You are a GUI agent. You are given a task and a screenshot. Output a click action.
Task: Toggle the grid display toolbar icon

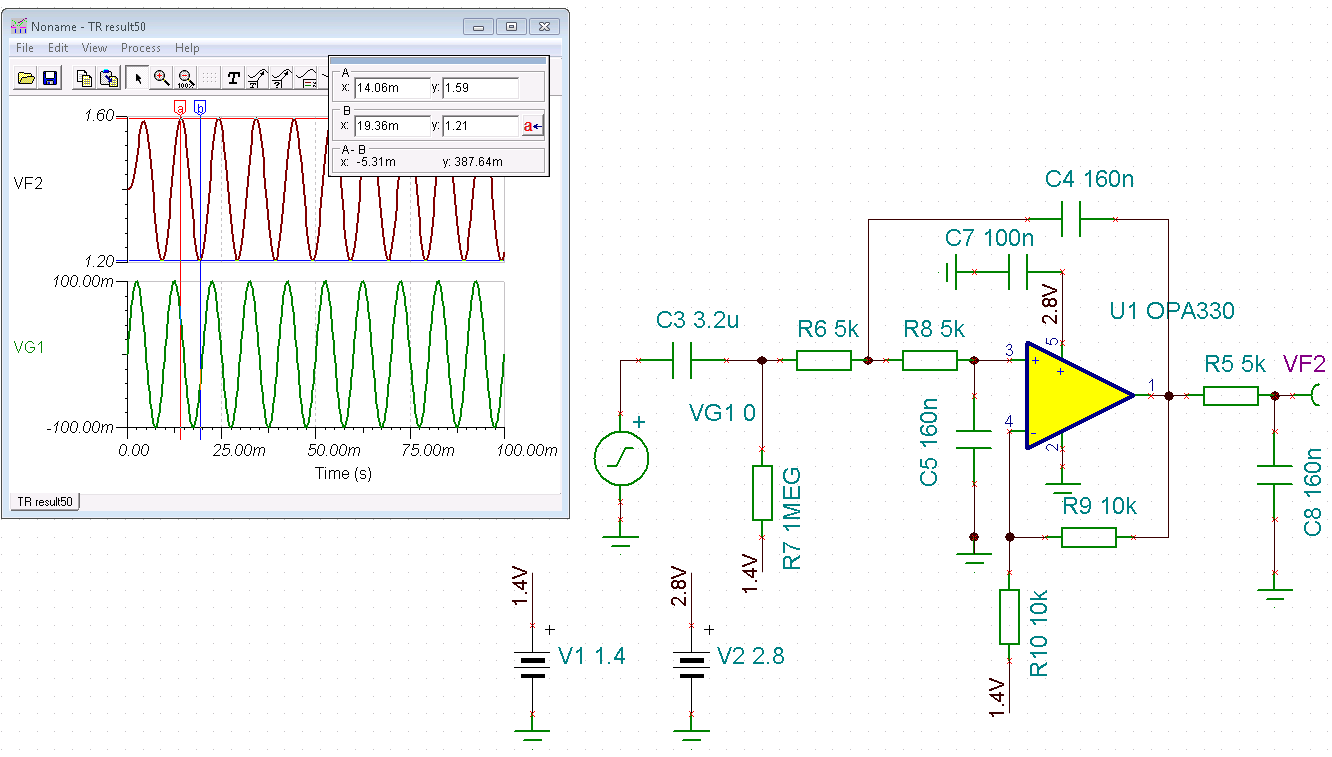point(209,77)
